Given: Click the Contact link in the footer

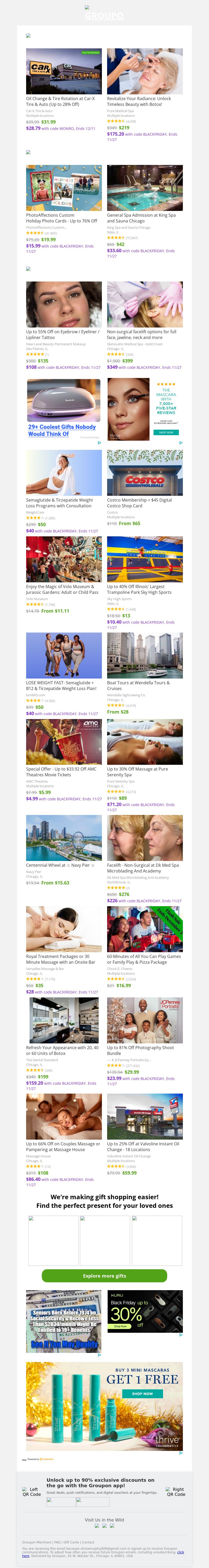Looking at the screenshot, I should click(88, 1542).
